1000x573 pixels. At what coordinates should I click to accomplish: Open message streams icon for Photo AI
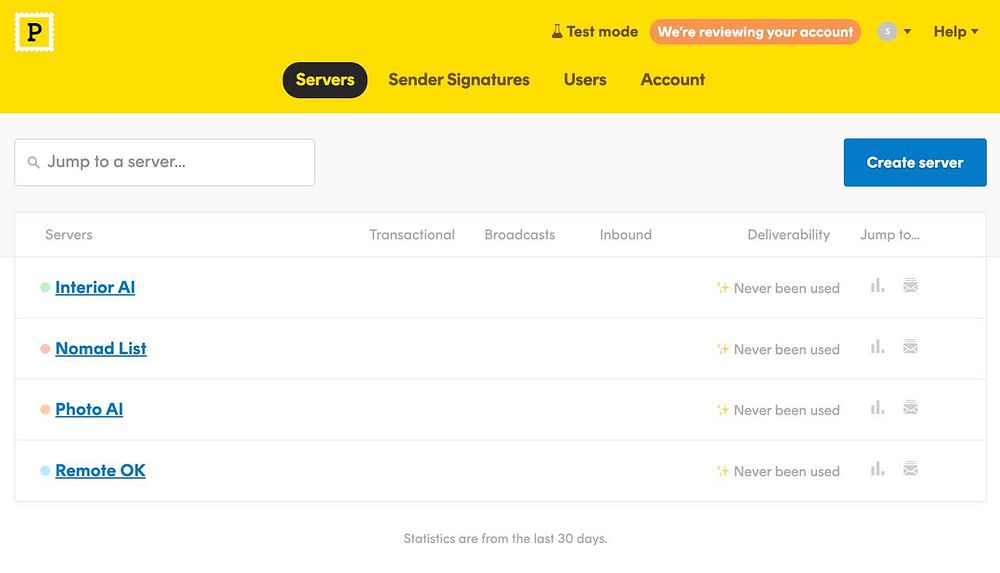(910, 408)
